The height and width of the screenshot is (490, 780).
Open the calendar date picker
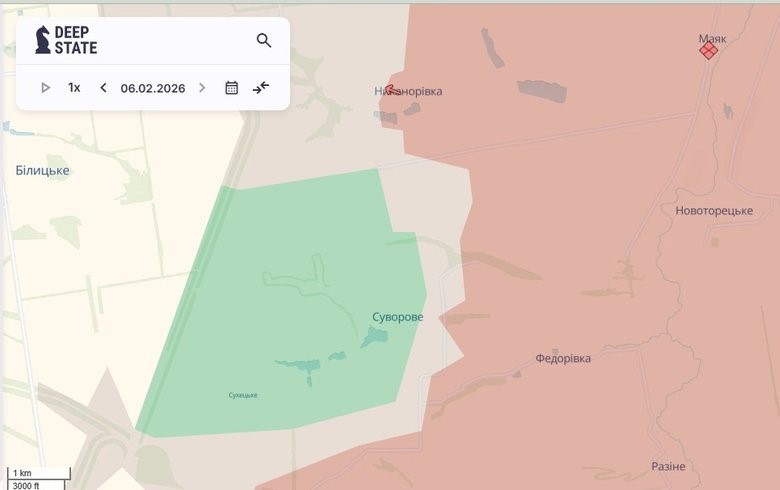coord(232,88)
